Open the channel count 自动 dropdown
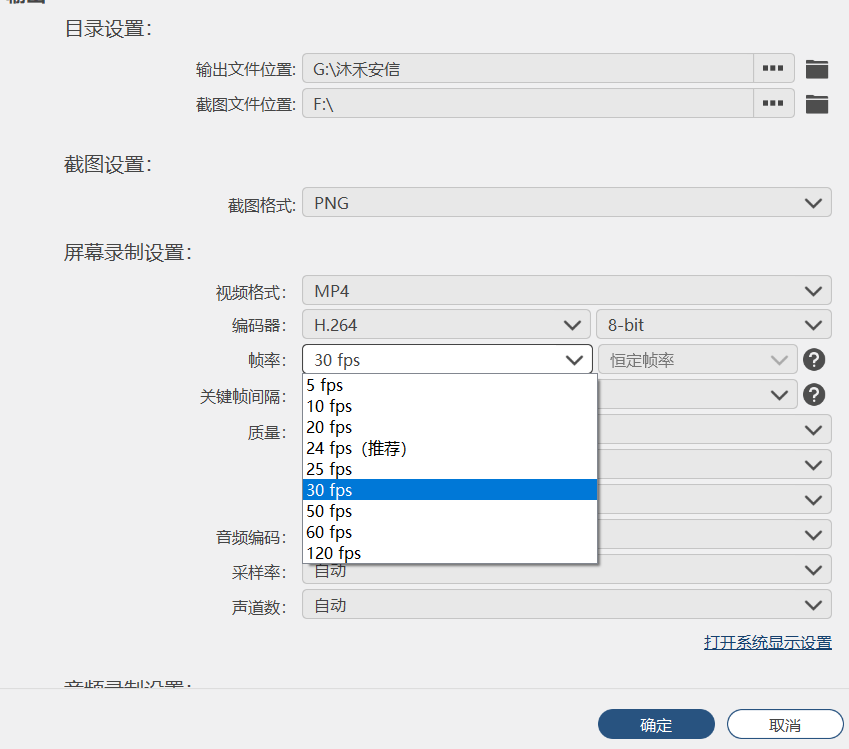This screenshot has height=749, width=849. click(x=566, y=604)
